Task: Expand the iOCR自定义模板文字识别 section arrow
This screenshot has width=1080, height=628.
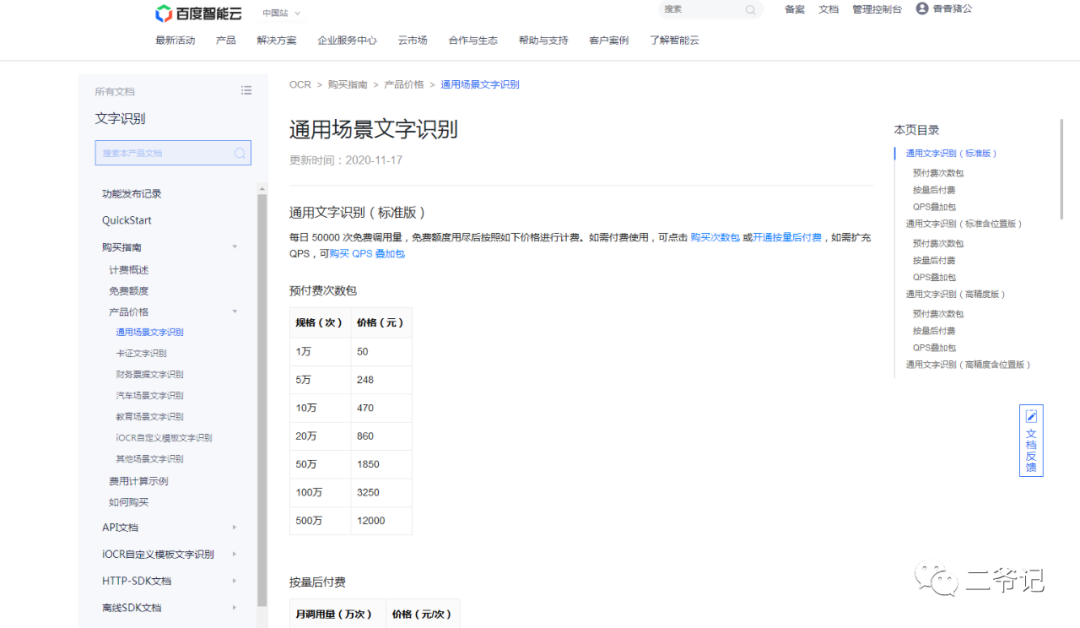Action: click(235, 554)
